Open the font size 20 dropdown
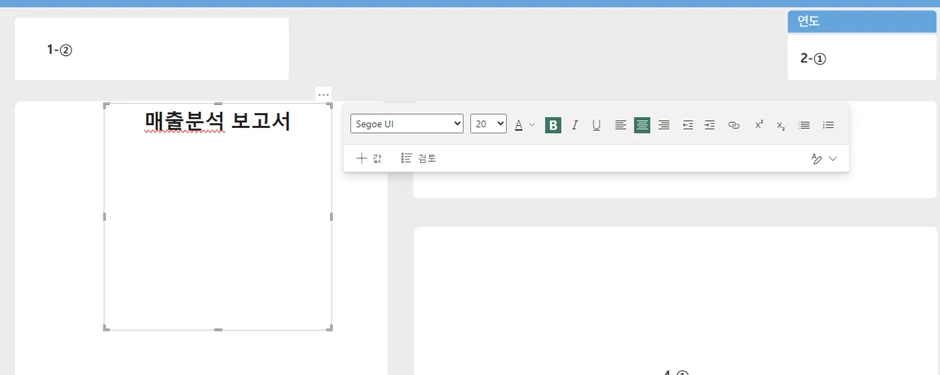Image resolution: width=940 pixels, height=375 pixels. click(x=488, y=124)
